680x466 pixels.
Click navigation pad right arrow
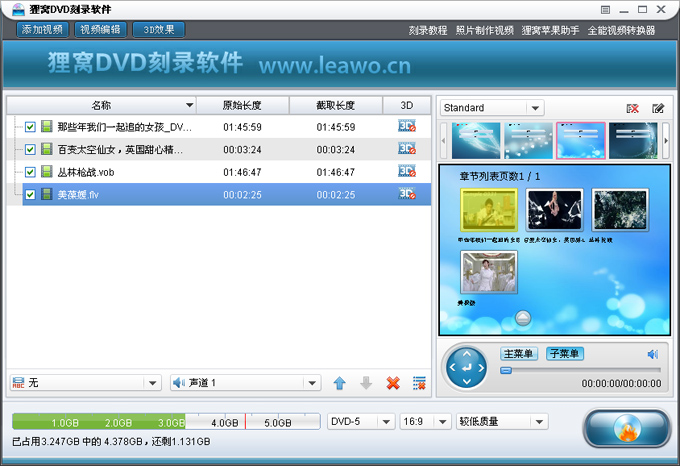[481, 368]
